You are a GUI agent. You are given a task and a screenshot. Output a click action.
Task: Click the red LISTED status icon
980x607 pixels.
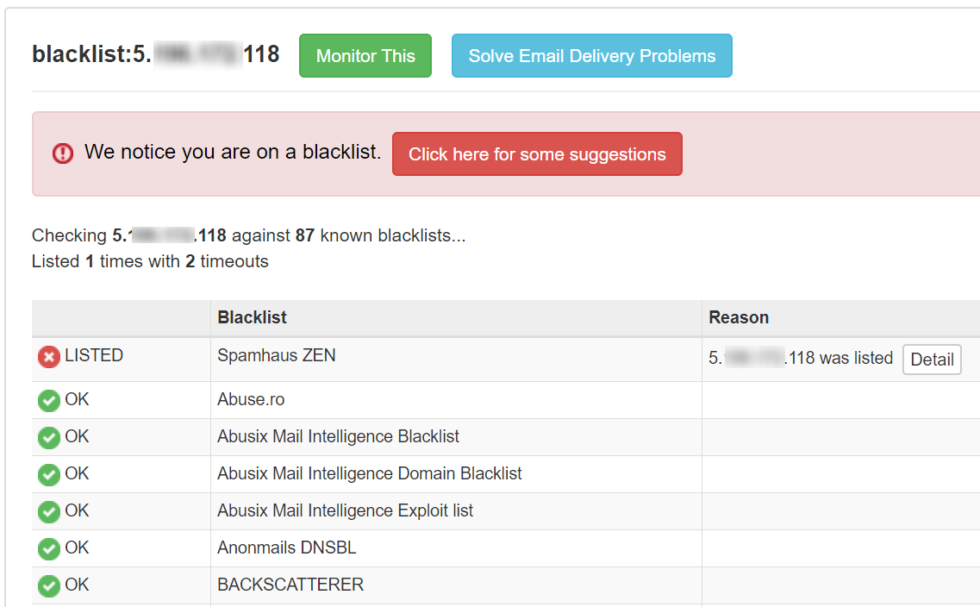49,357
